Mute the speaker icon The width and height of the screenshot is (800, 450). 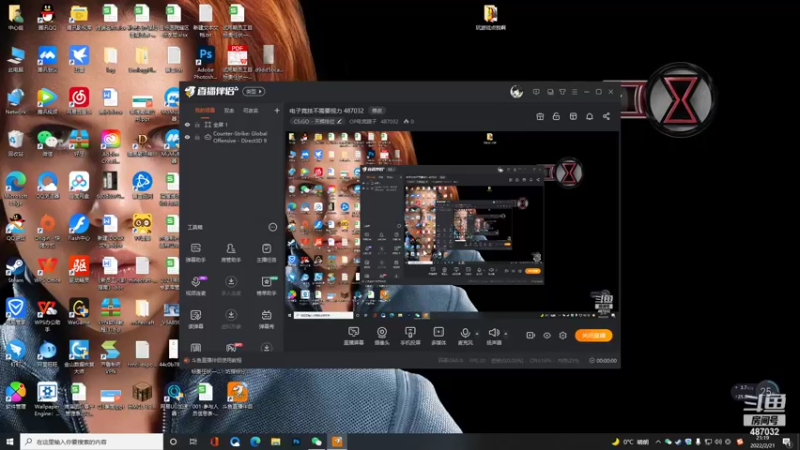[x=493, y=333]
